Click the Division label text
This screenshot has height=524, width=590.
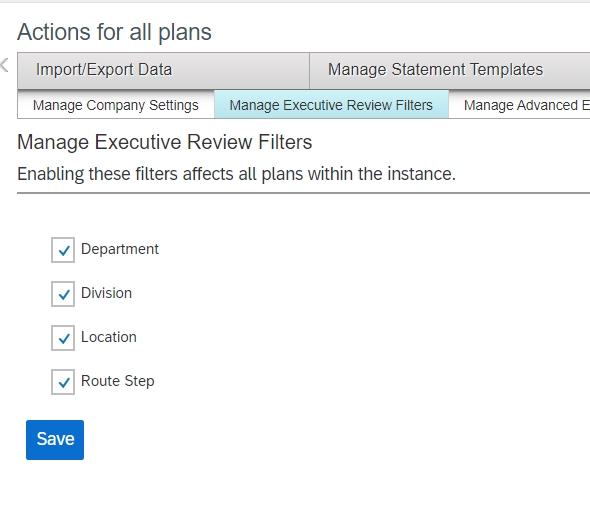click(x=106, y=293)
